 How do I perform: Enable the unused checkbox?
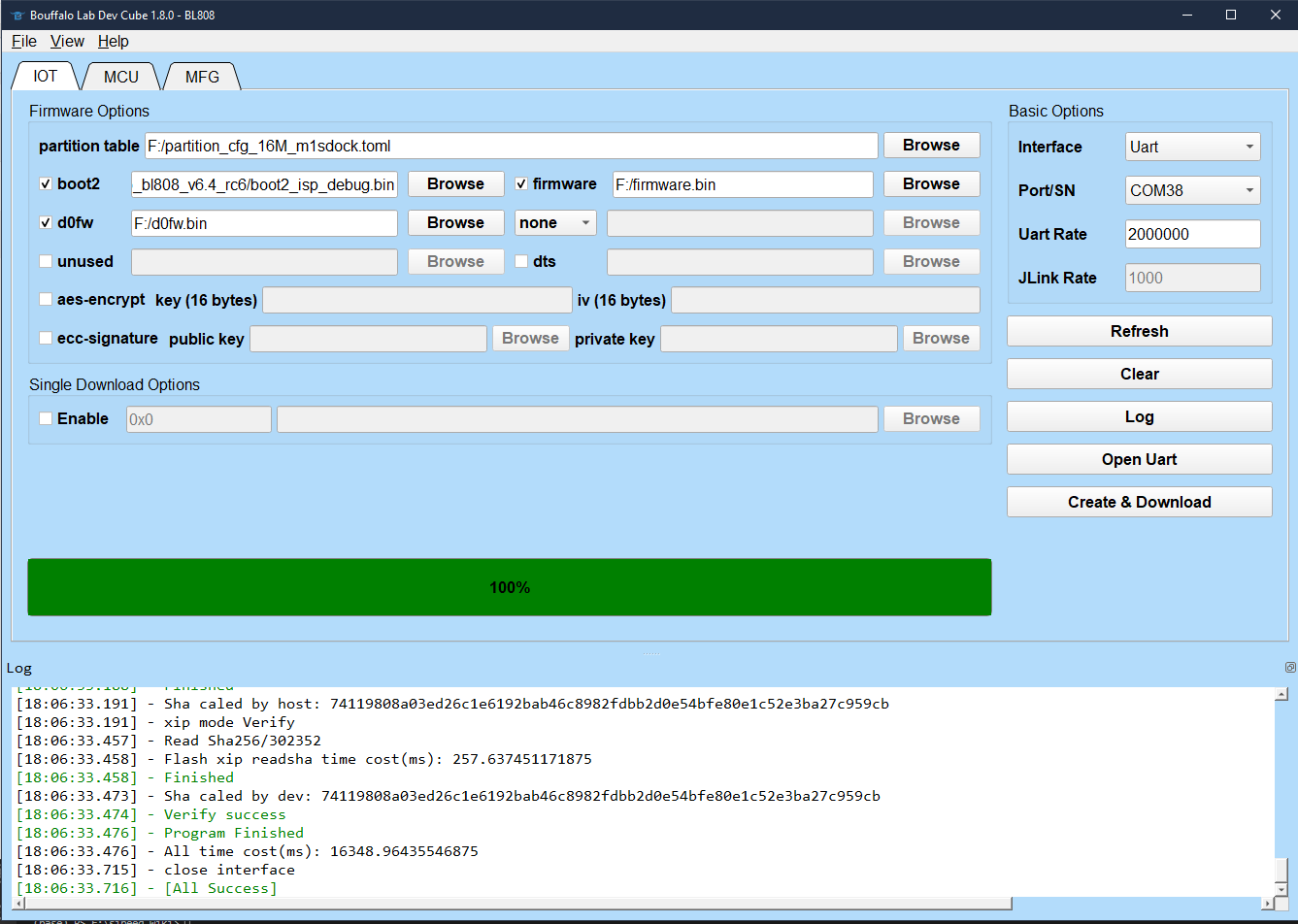(x=45, y=261)
